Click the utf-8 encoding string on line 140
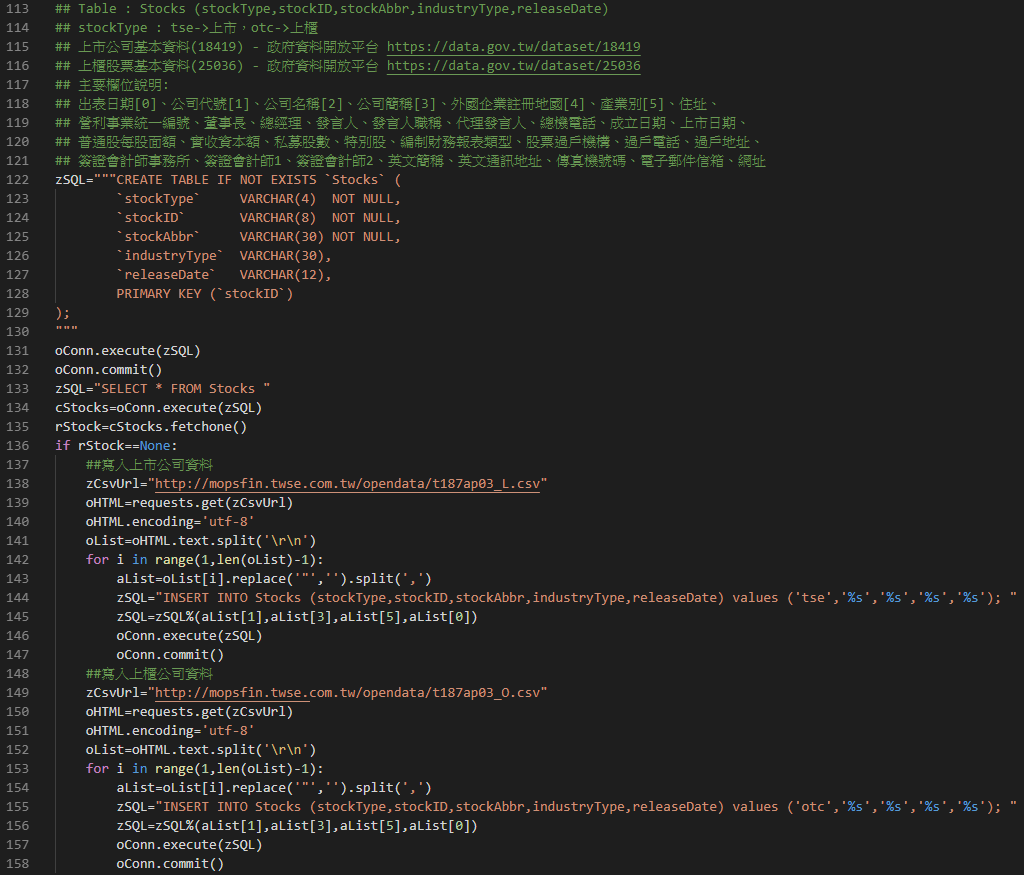Image resolution: width=1024 pixels, height=875 pixels. click(x=230, y=521)
